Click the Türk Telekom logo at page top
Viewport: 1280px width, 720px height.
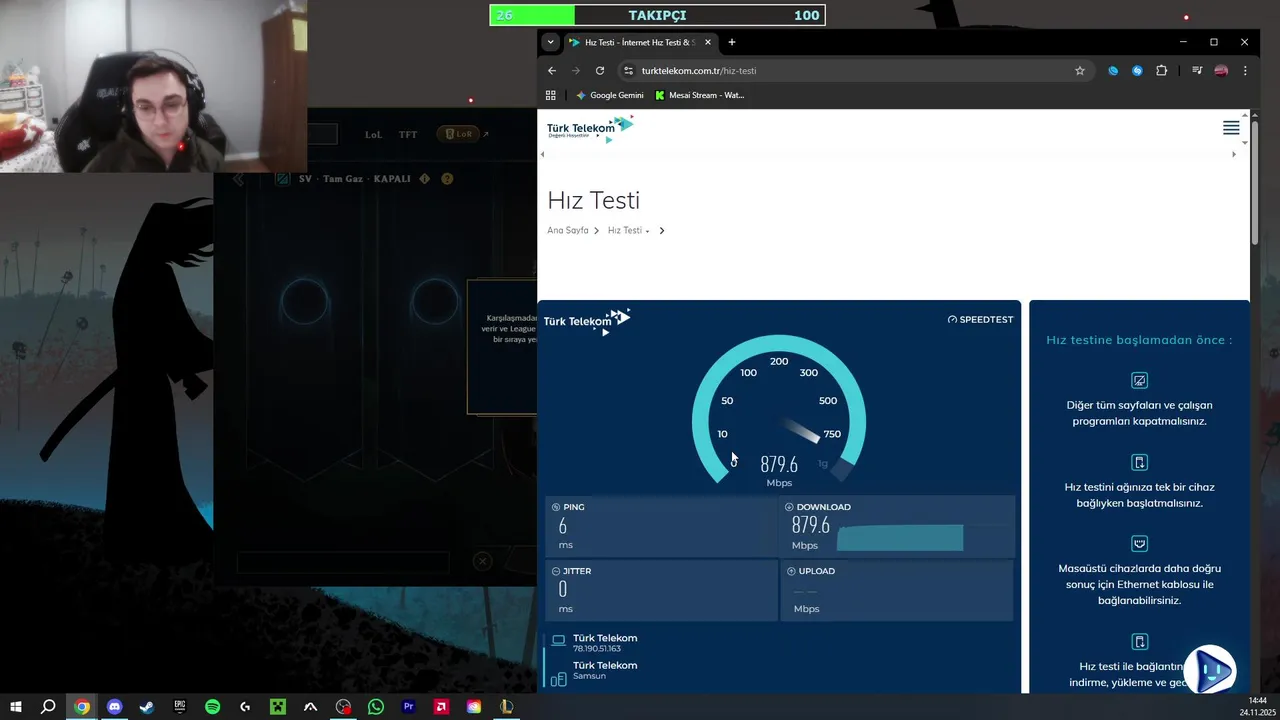point(590,129)
